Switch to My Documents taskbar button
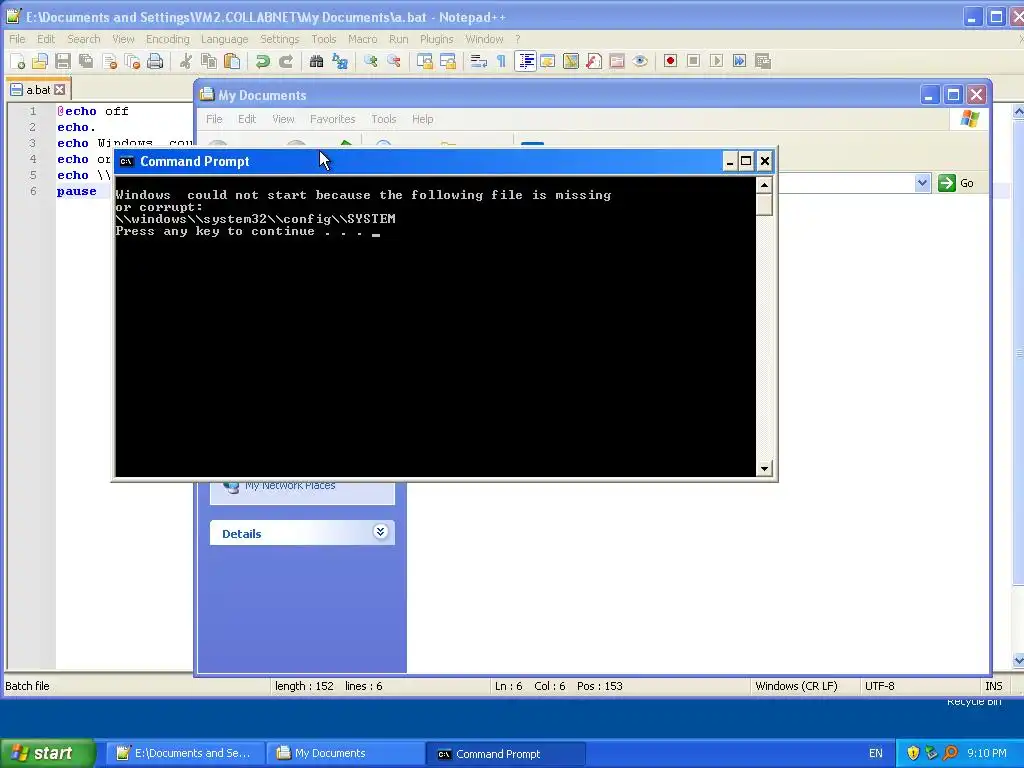The height and width of the screenshot is (768, 1024). 346,753
